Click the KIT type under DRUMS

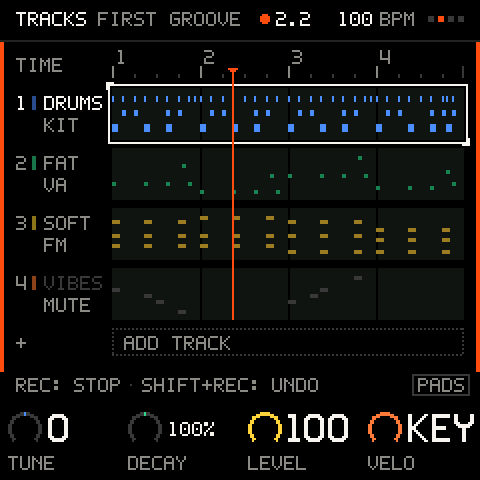pos(61,125)
